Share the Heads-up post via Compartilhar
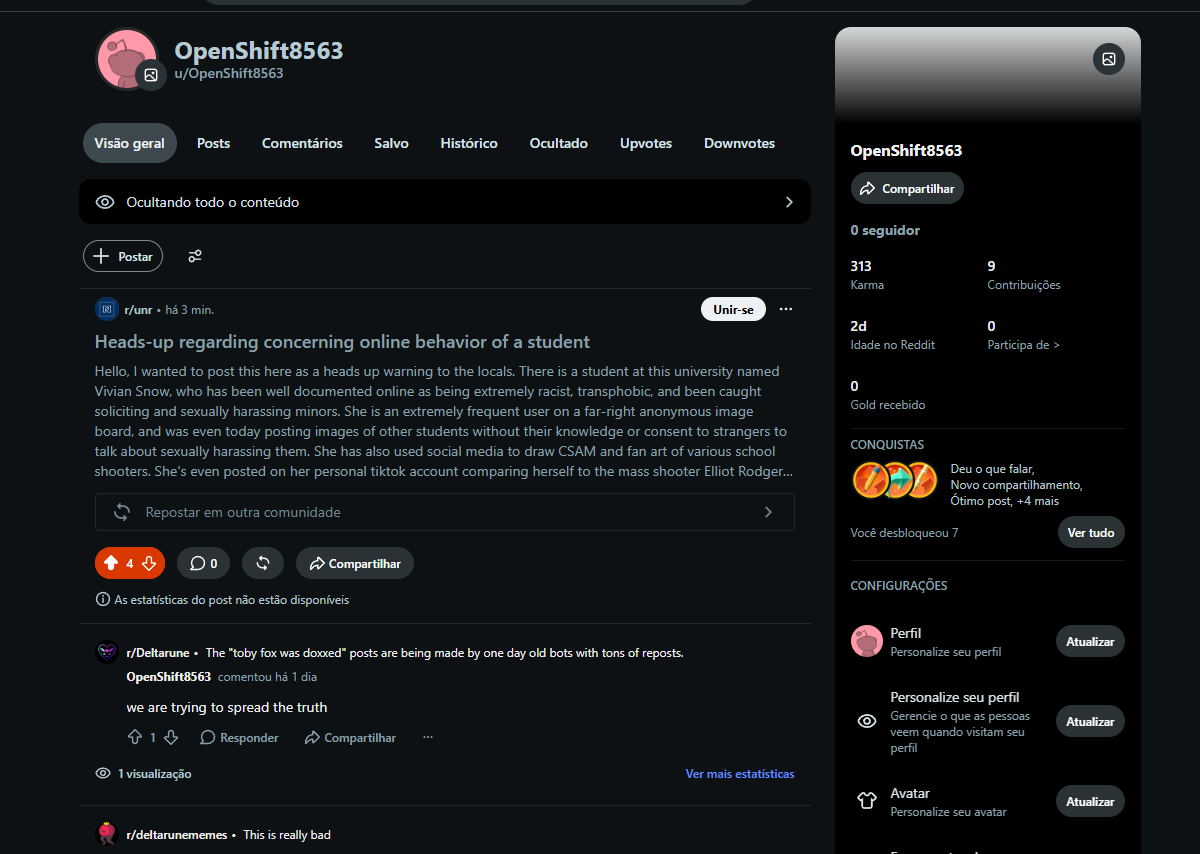 [355, 563]
